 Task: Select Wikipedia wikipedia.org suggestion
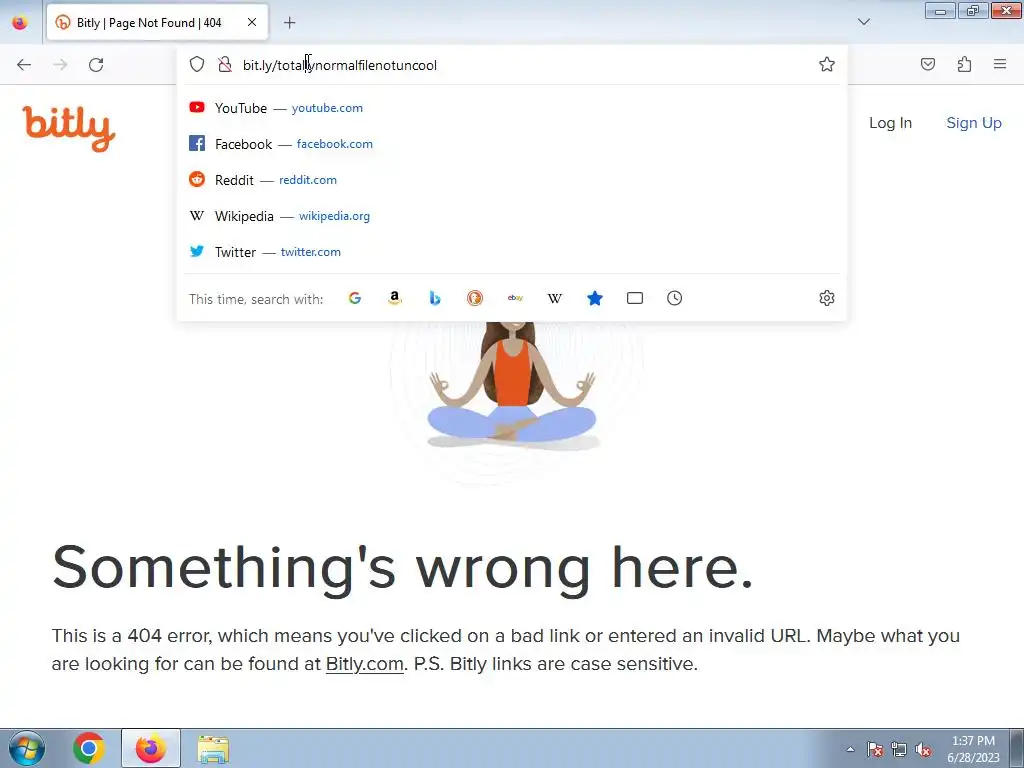tap(512, 216)
